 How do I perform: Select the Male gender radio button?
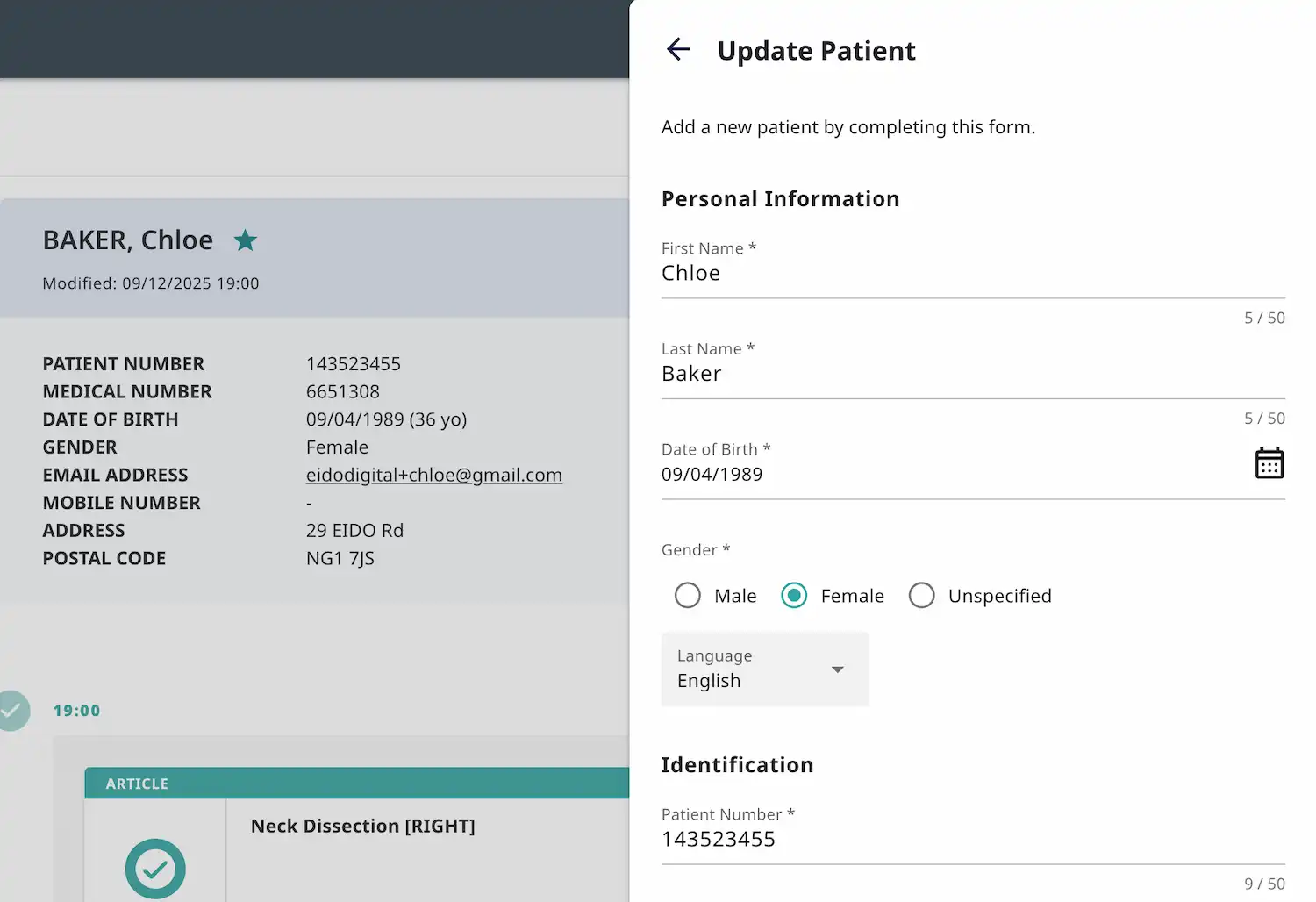coord(687,596)
